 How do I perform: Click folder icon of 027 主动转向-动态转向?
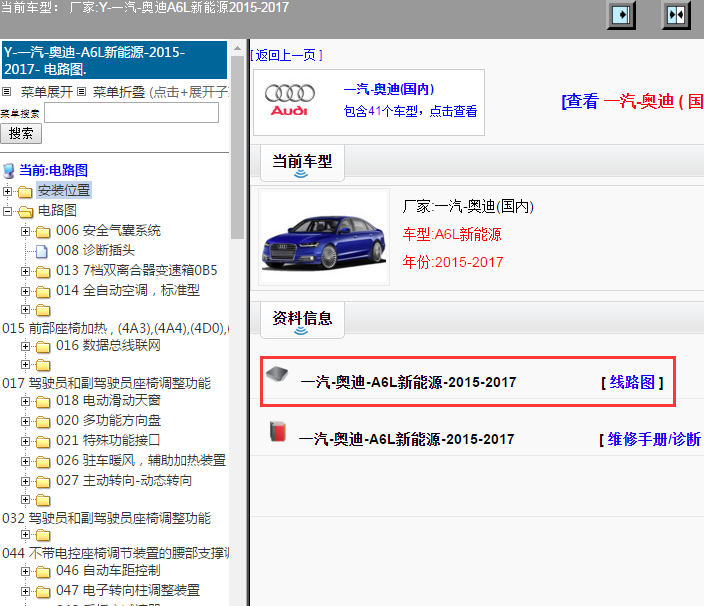(x=43, y=482)
